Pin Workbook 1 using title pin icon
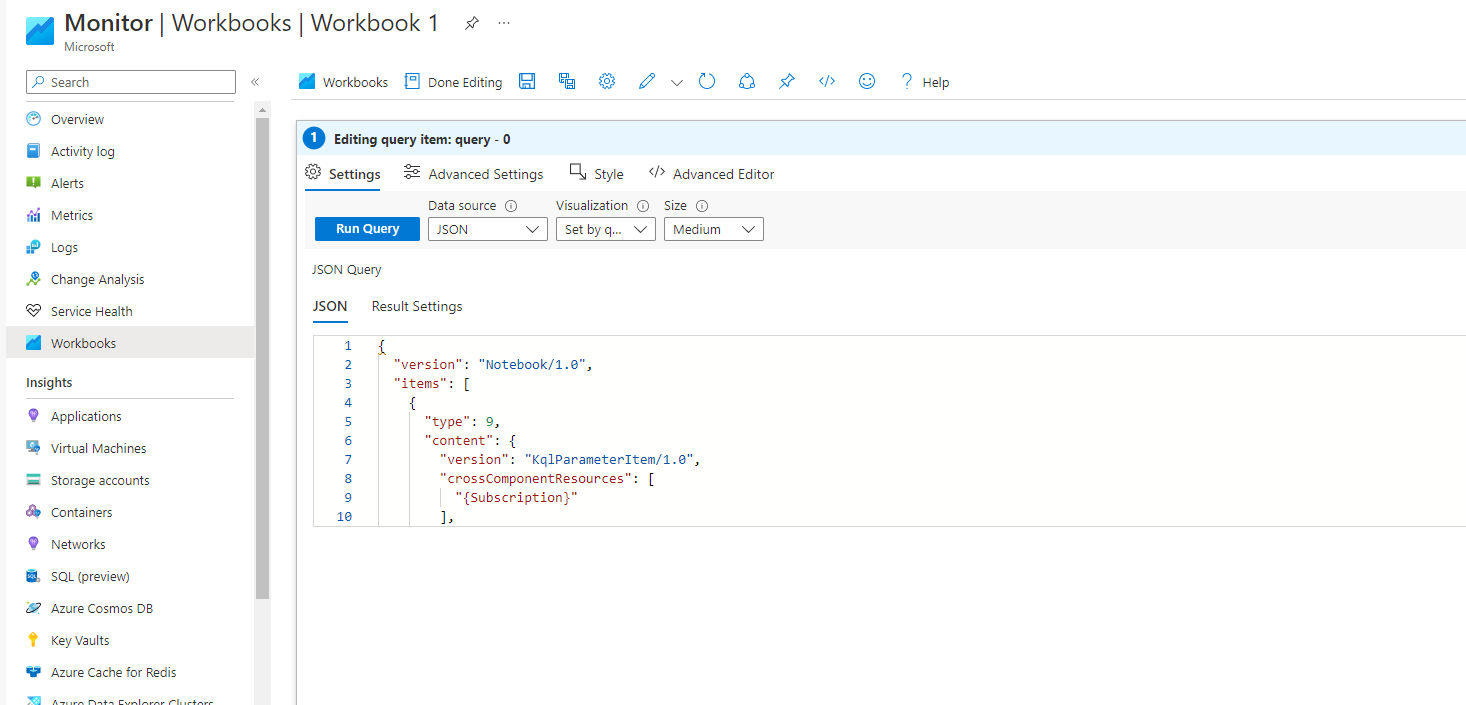Image resolution: width=1466 pixels, height=705 pixels. click(x=472, y=23)
